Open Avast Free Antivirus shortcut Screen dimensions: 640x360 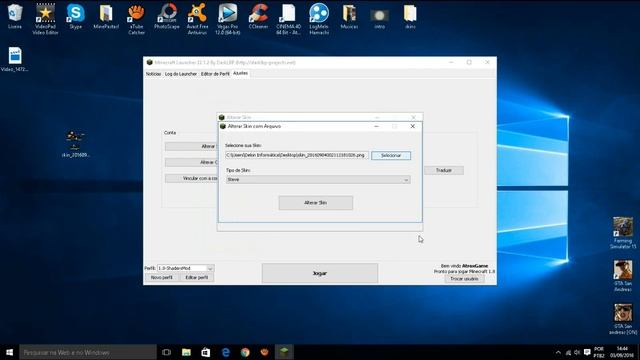click(x=197, y=19)
